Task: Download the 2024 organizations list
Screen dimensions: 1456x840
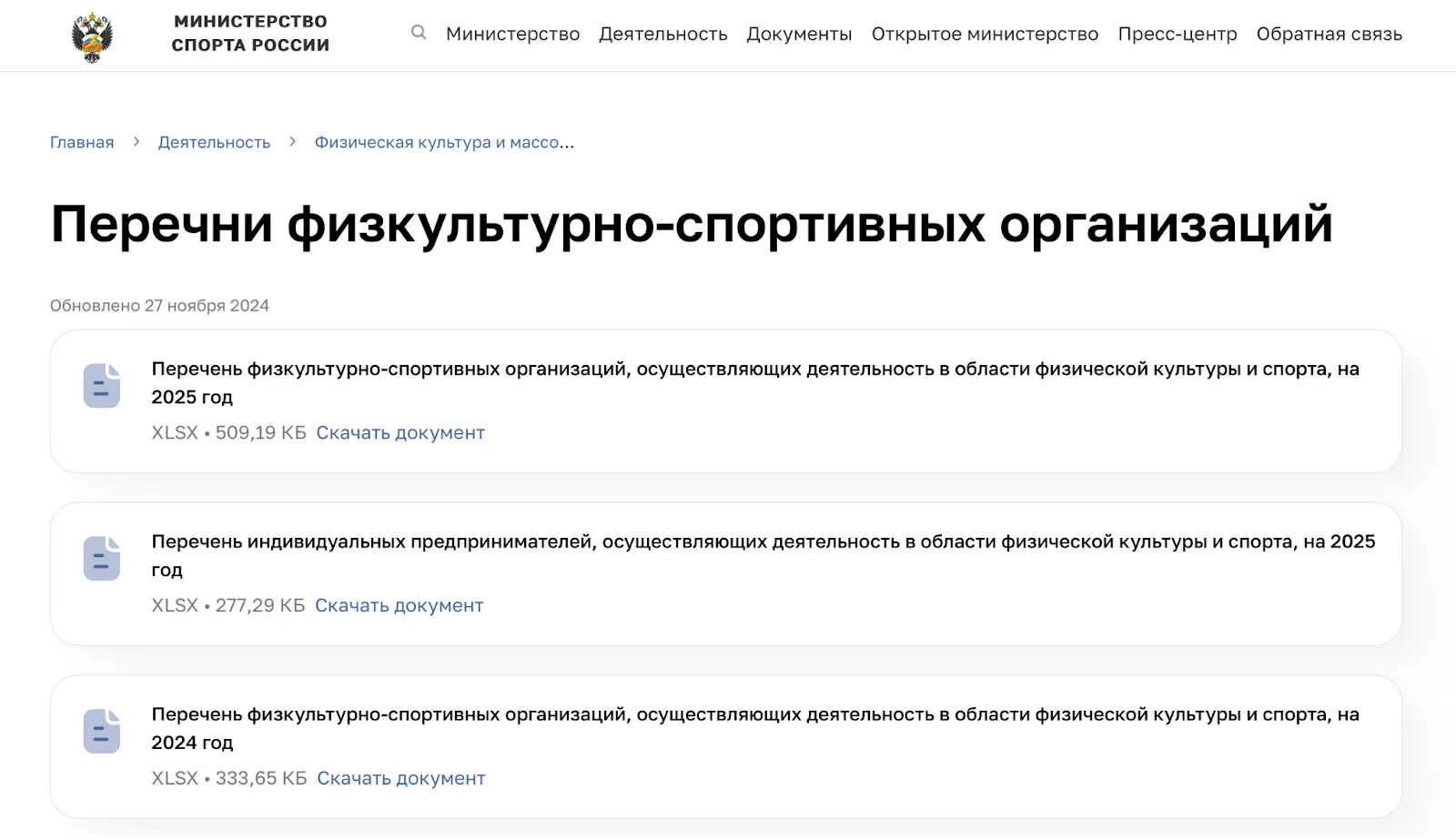Action: (x=401, y=778)
